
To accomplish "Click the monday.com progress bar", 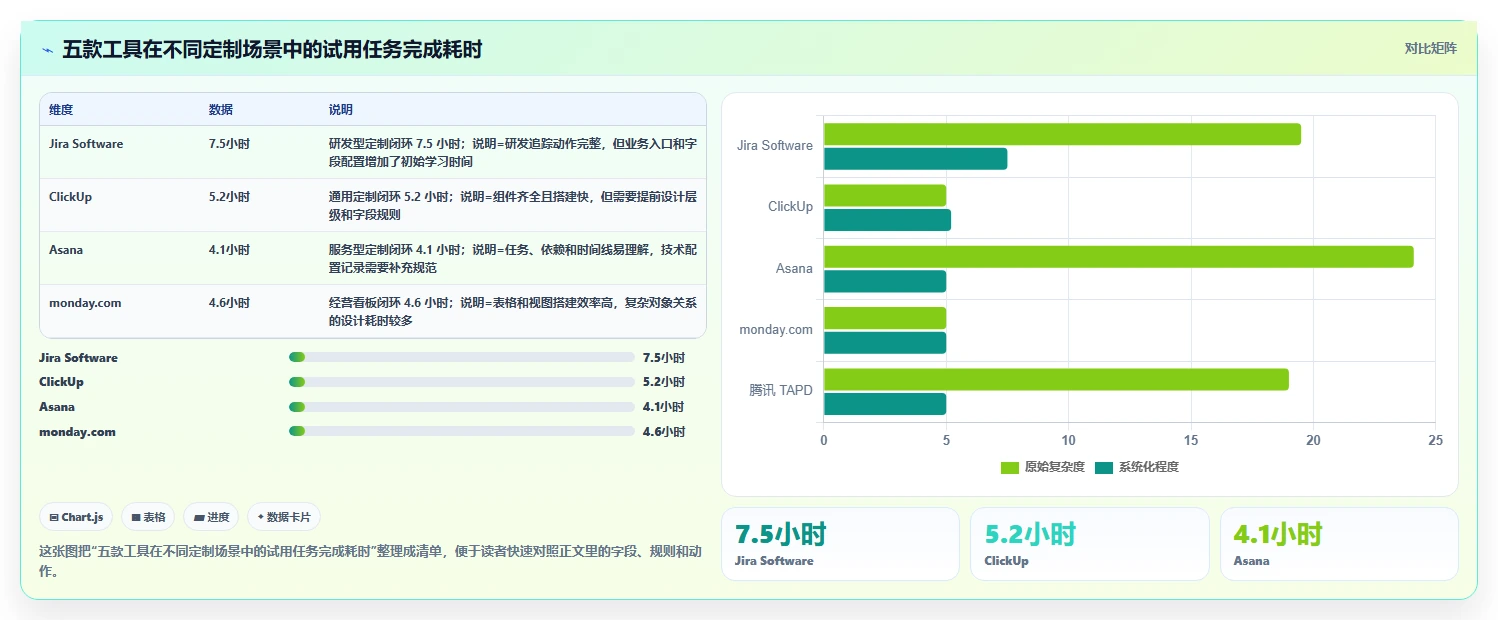I will (x=461, y=431).
